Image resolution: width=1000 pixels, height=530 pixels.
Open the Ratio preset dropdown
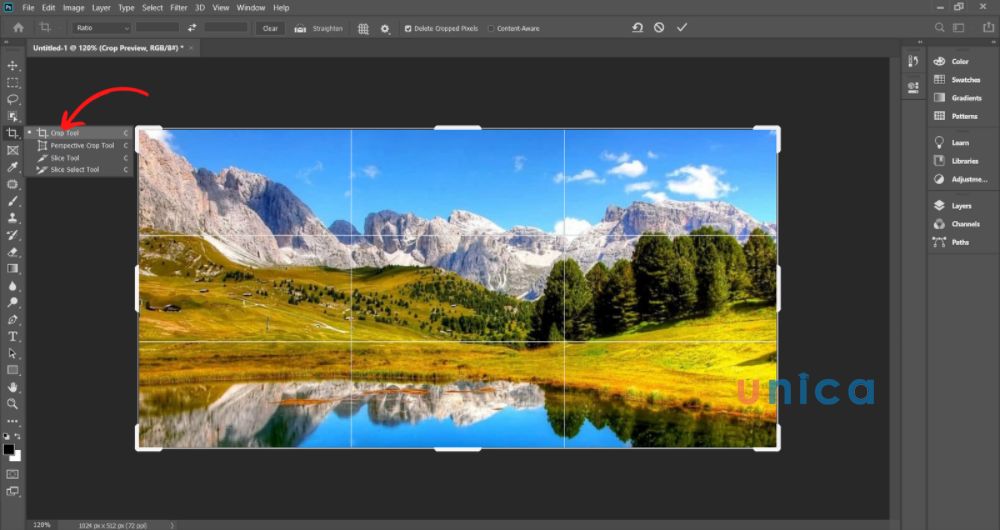pos(102,28)
